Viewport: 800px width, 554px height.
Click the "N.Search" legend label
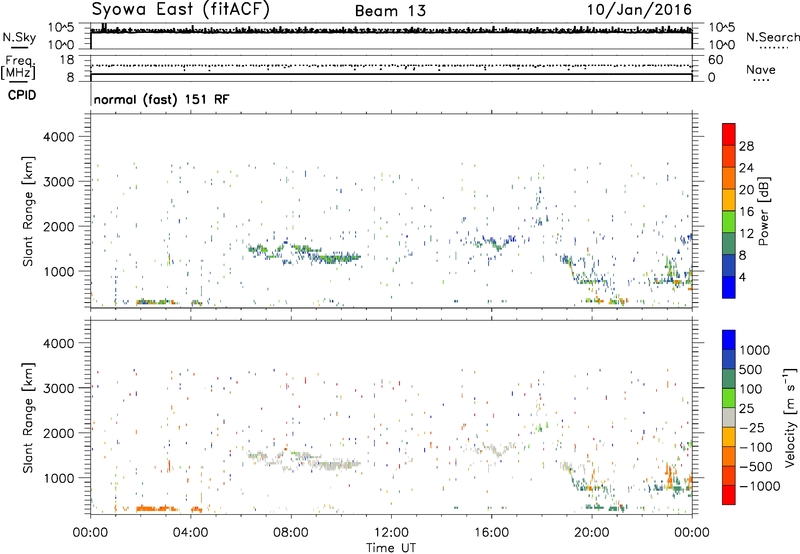pyautogui.click(x=772, y=37)
